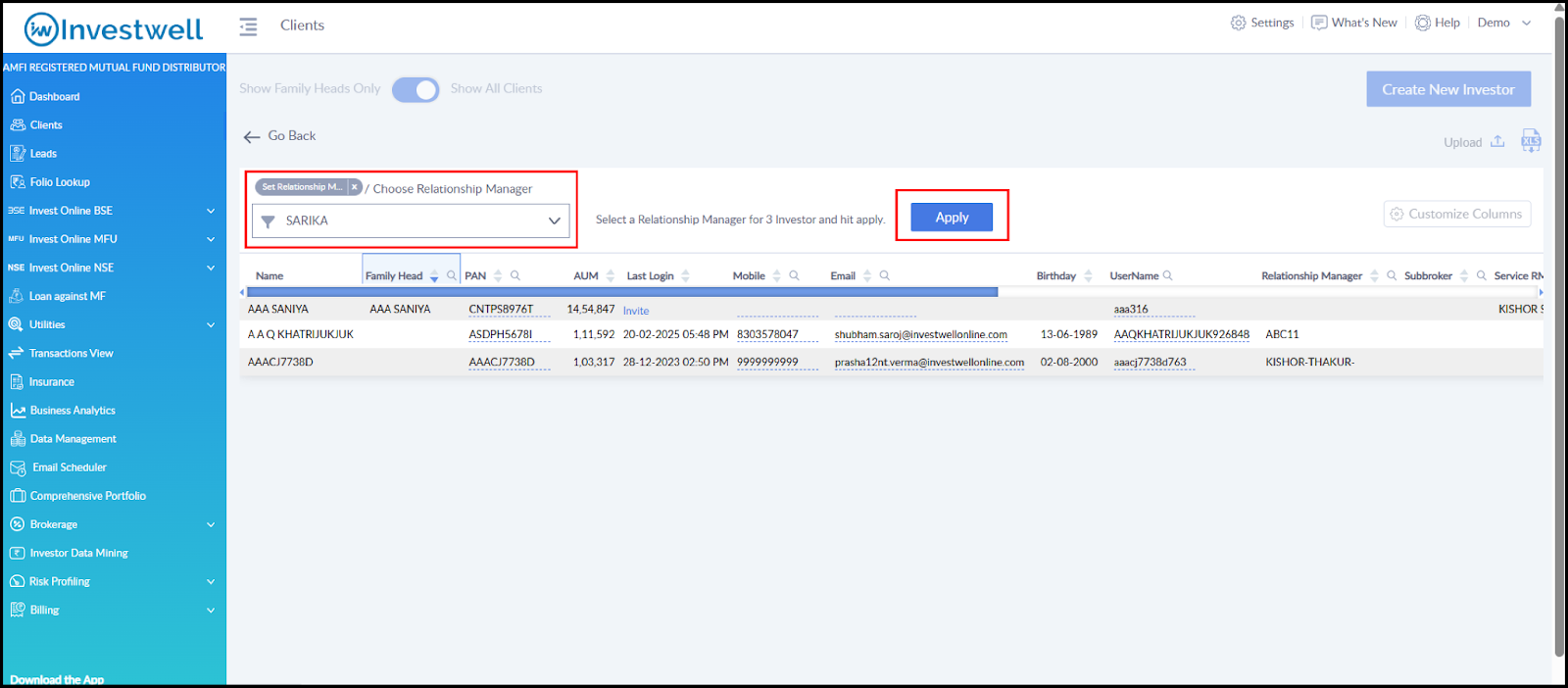Click Create New Investor button

(1448, 89)
